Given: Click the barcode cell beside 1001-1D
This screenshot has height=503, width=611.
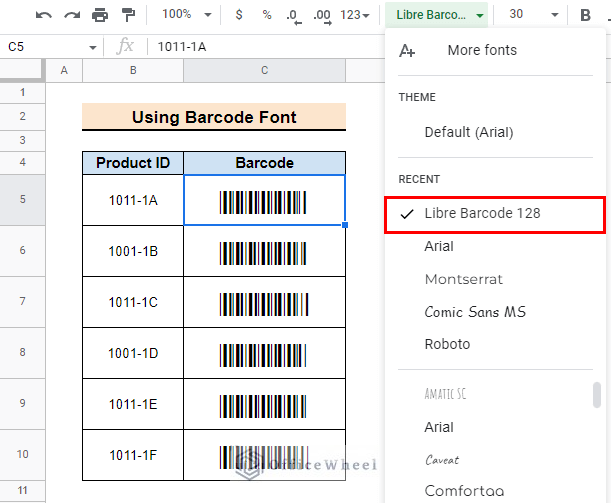Looking at the screenshot, I should (x=264, y=353).
